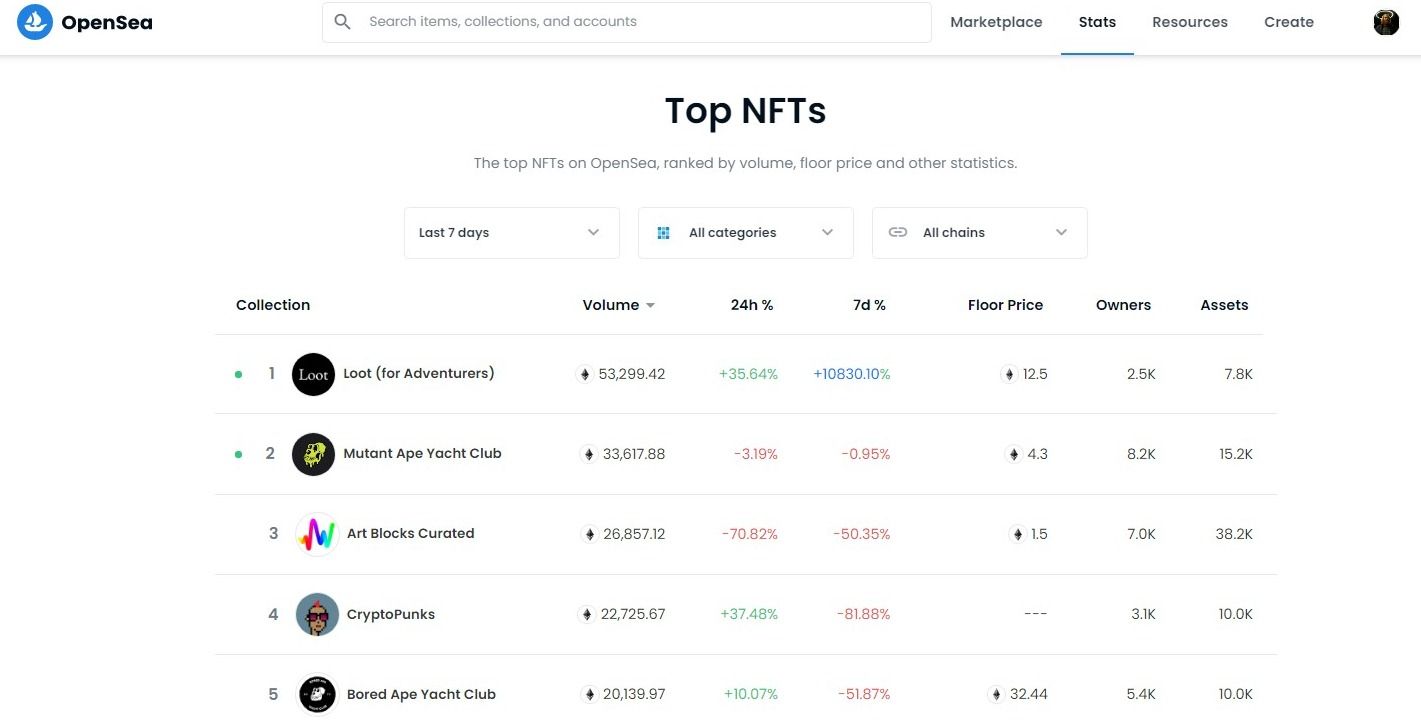
Task: Click ETH icon beside volume 26,857.12
Action: 589,534
